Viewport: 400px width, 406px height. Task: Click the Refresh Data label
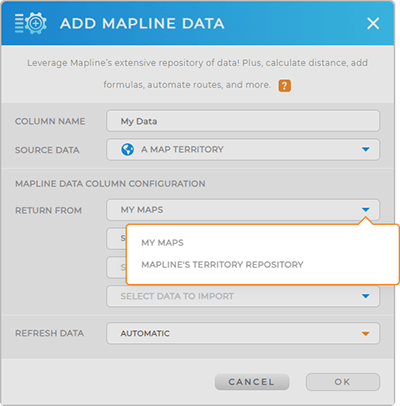coord(49,333)
